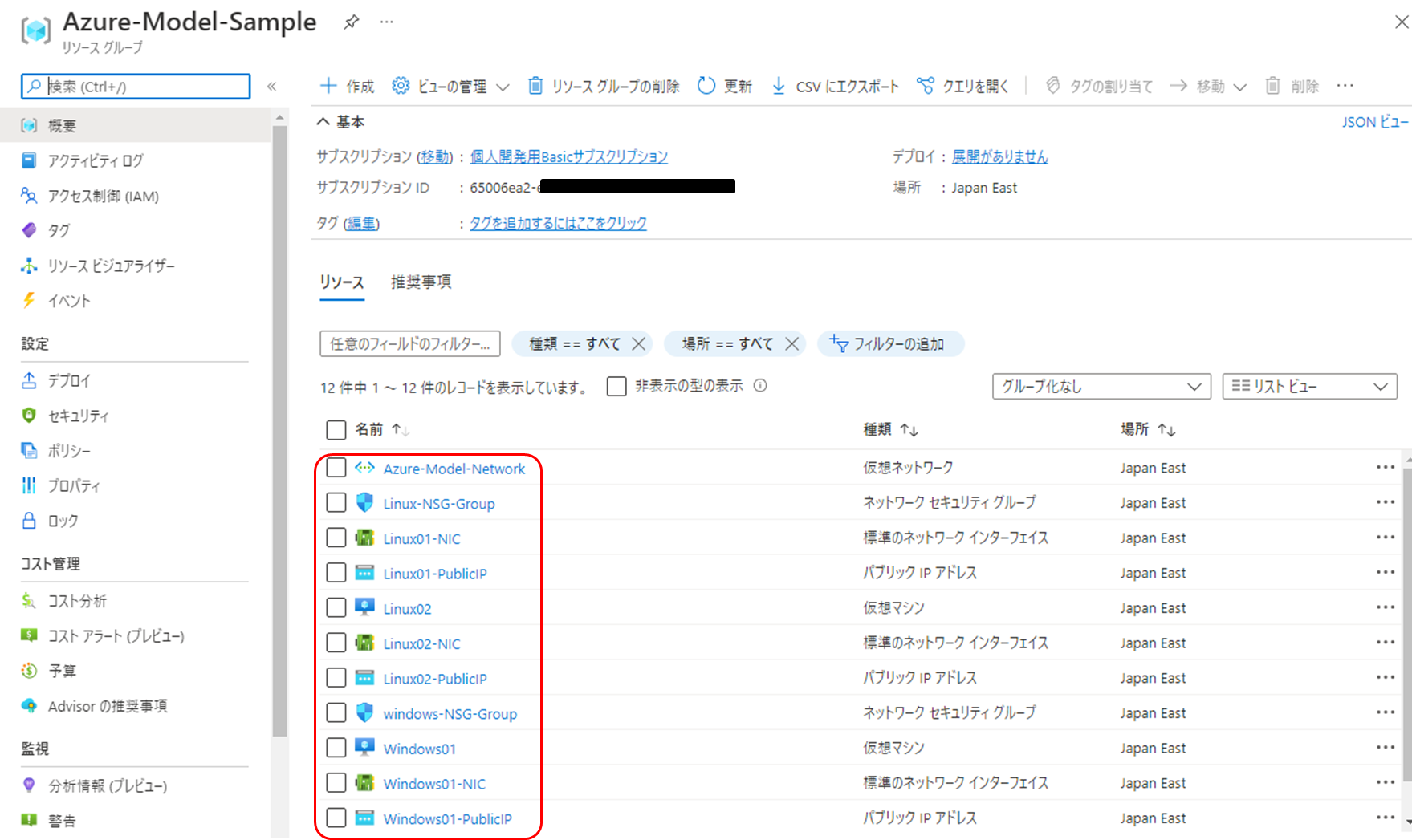Click the info icon beside 非表示の型の表示

tap(760, 386)
